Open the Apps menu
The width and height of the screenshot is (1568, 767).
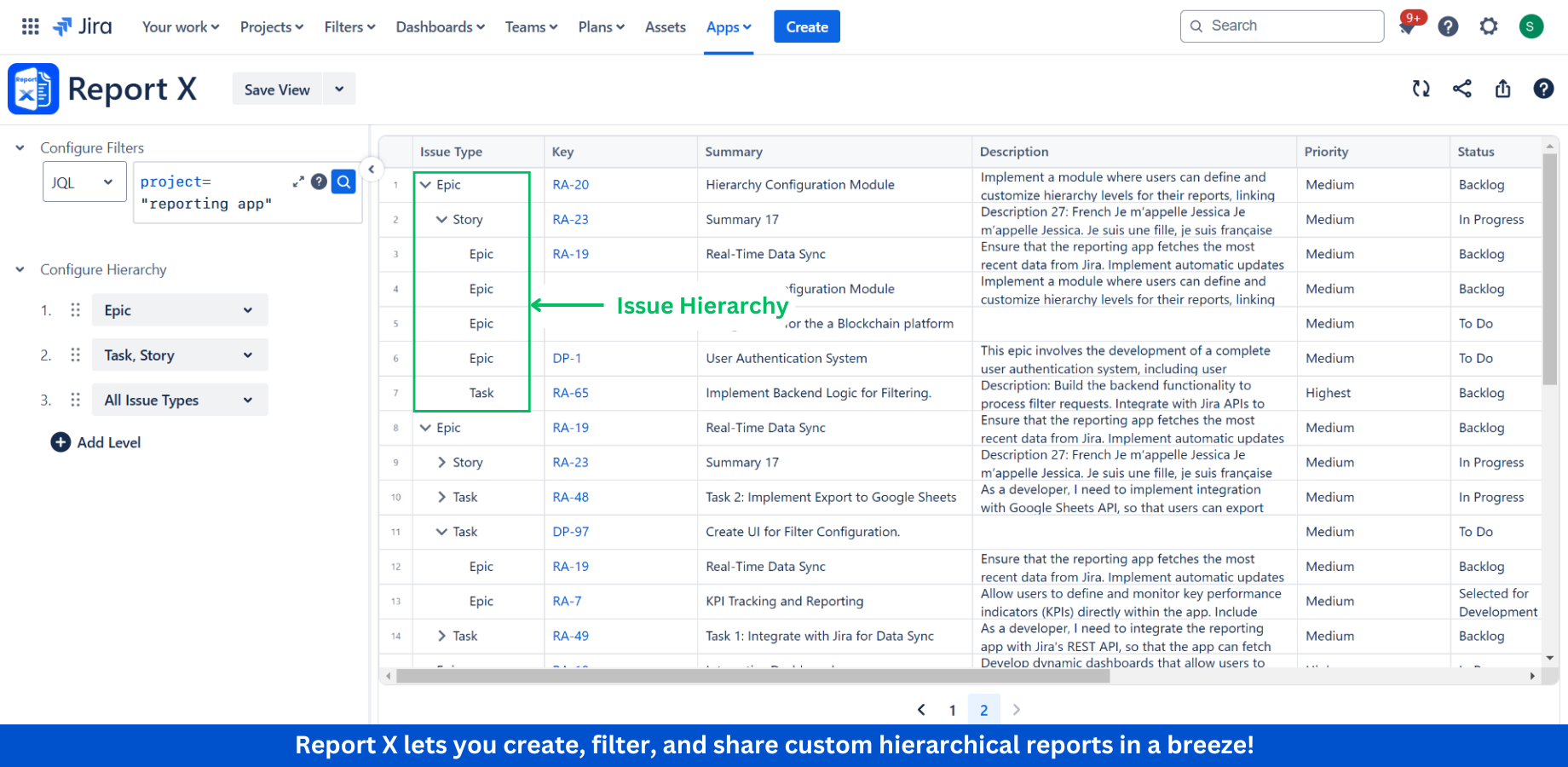point(729,27)
